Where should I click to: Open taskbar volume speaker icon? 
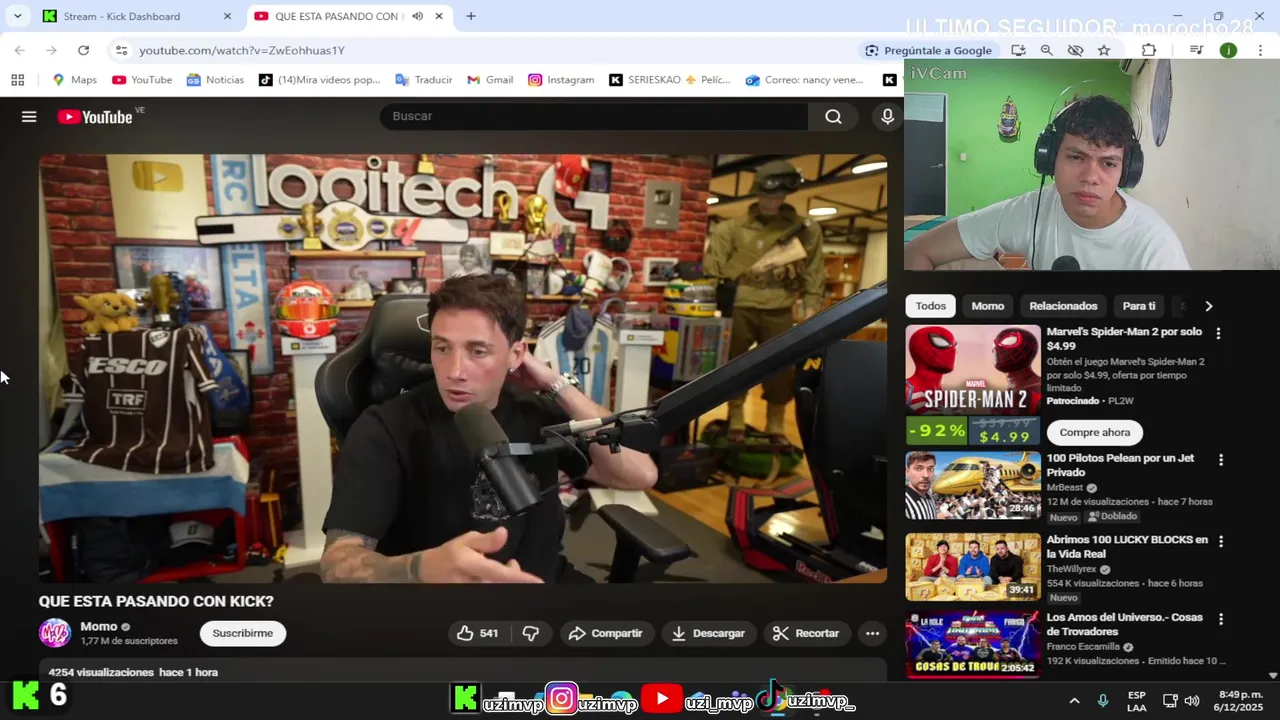click(1191, 701)
